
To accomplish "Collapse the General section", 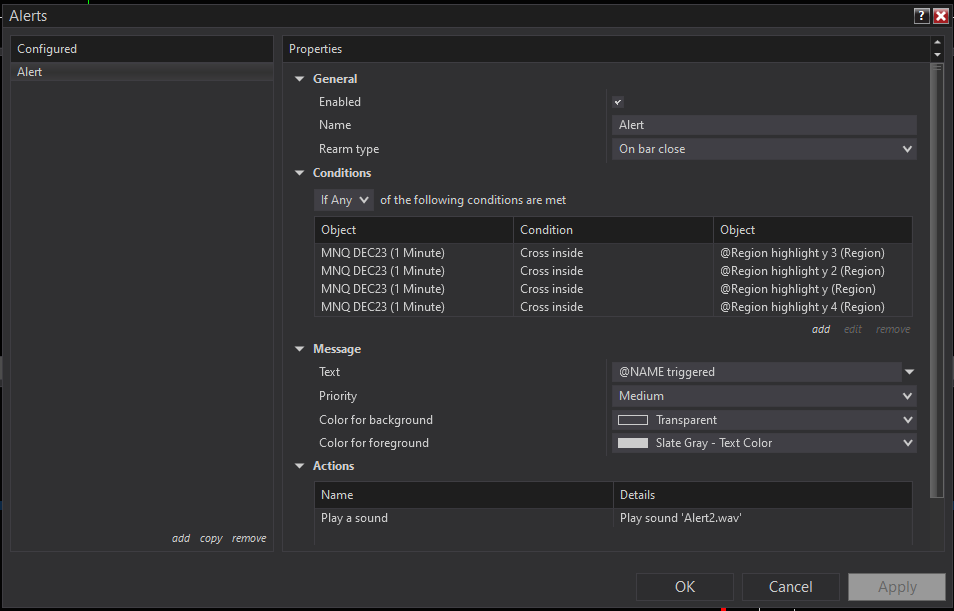I will tap(299, 79).
